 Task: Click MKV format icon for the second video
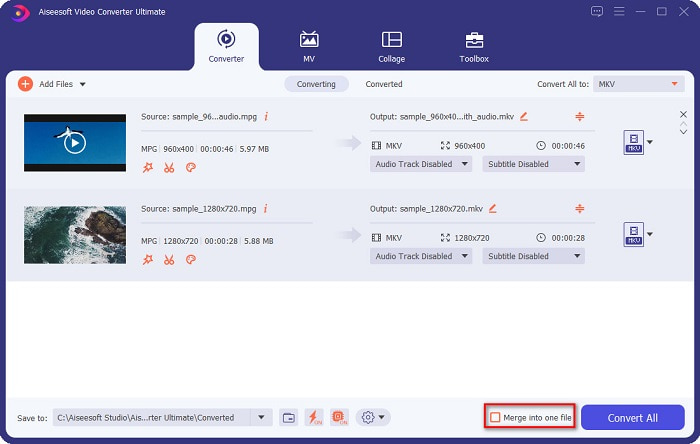click(633, 234)
